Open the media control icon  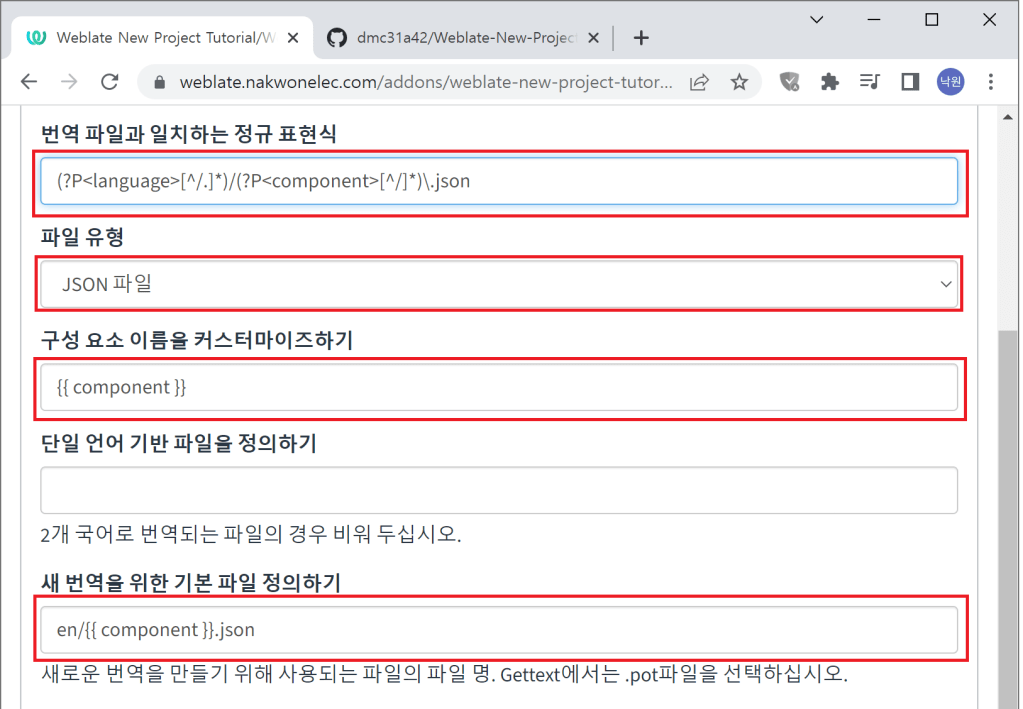point(870,82)
